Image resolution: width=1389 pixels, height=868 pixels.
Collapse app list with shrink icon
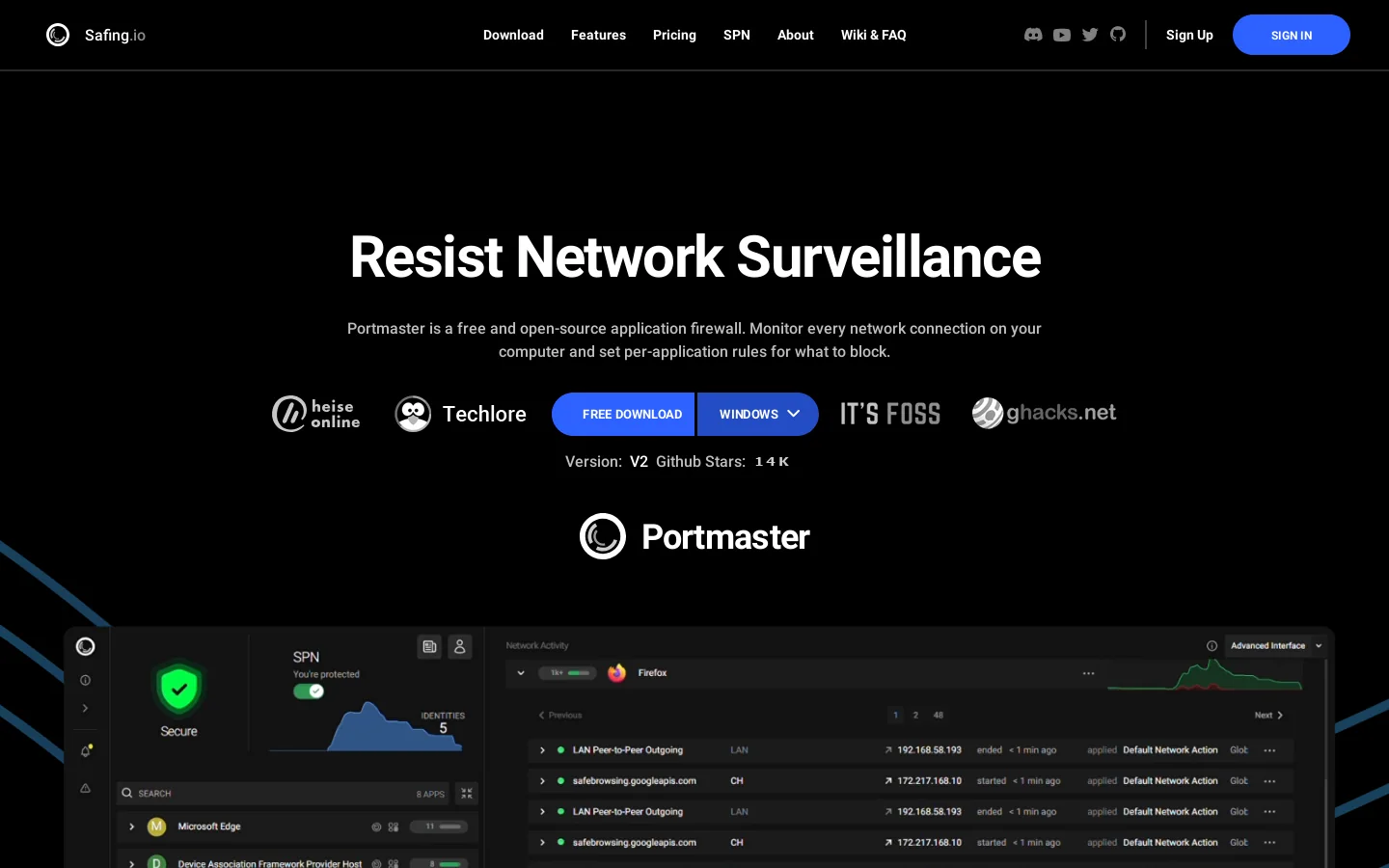[467, 793]
